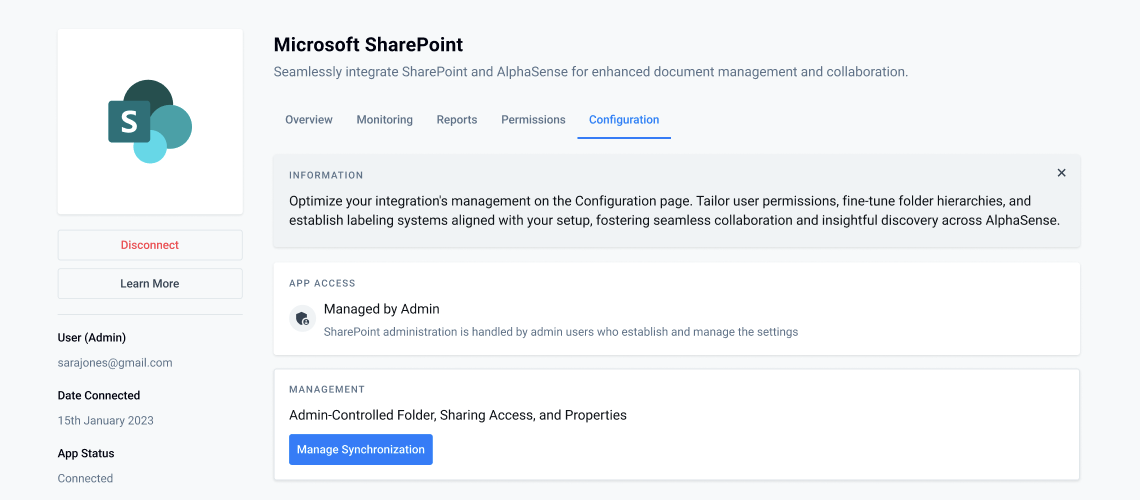Open the Configuration tab
Screen dimensions: 1140x500
pos(624,120)
